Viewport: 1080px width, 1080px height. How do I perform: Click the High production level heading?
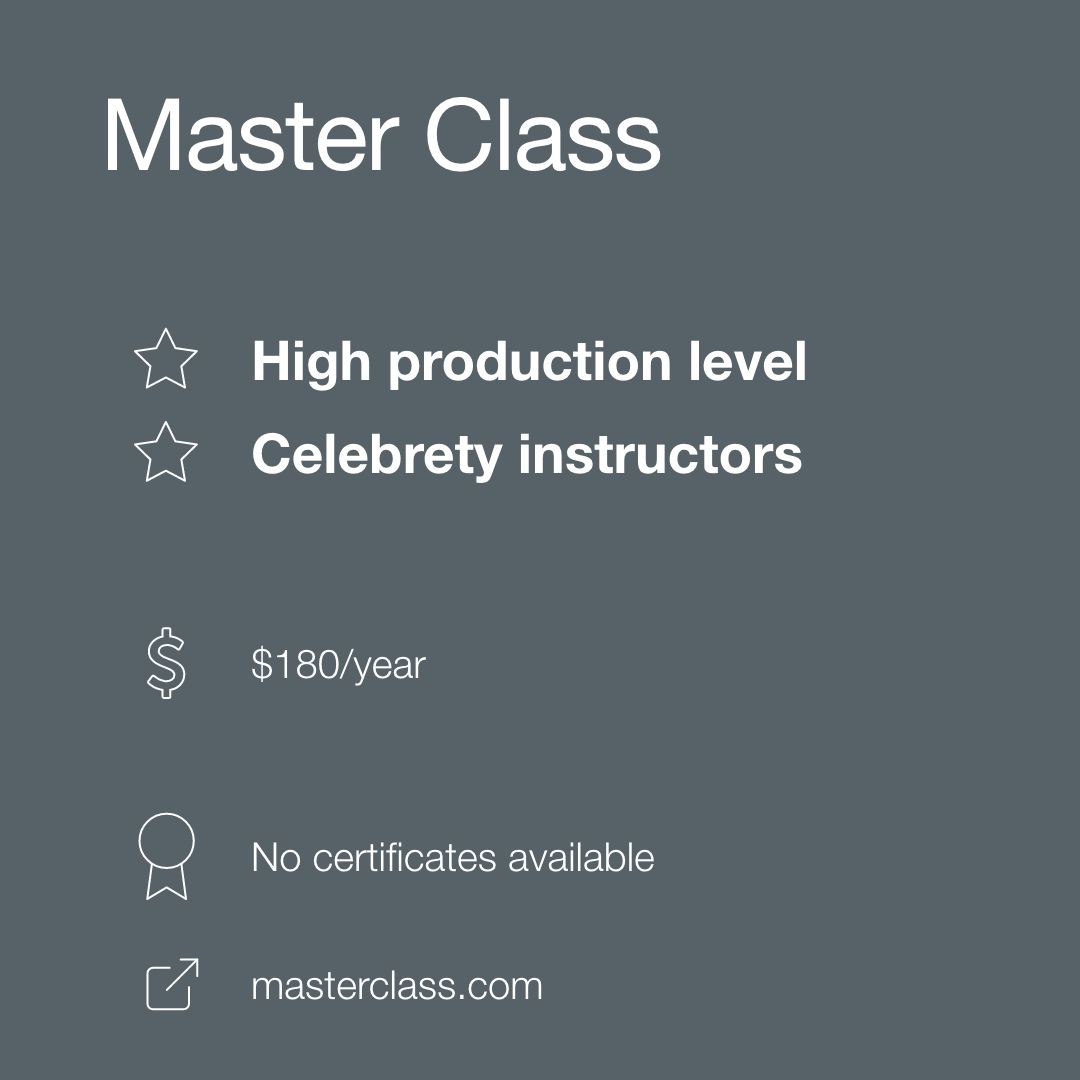528,362
